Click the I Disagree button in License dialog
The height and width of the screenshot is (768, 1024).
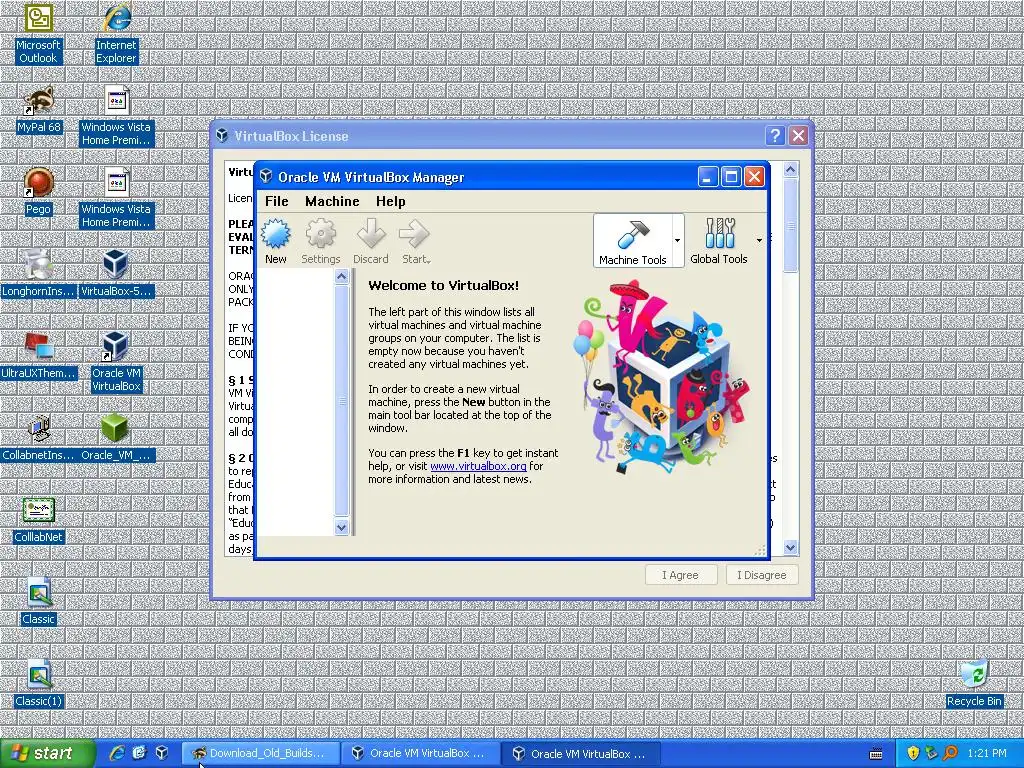click(x=761, y=575)
